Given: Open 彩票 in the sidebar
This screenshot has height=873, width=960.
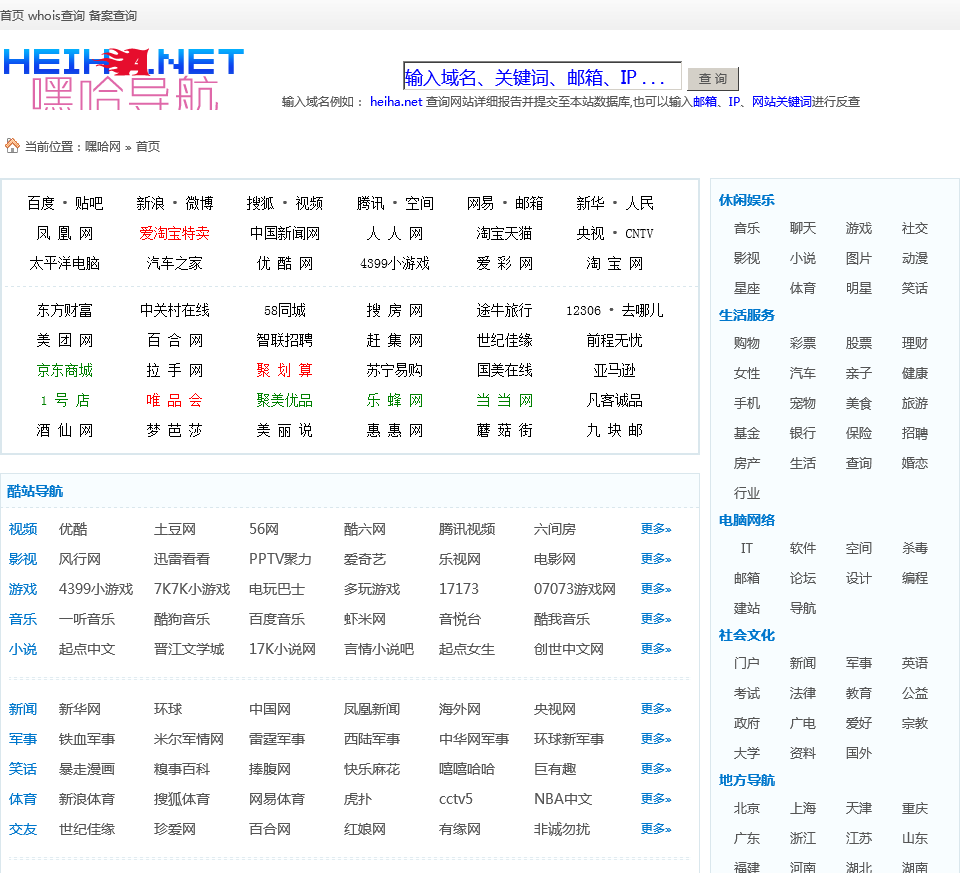Looking at the screenshot, I should pyautogui.click(x=803, y=343).
